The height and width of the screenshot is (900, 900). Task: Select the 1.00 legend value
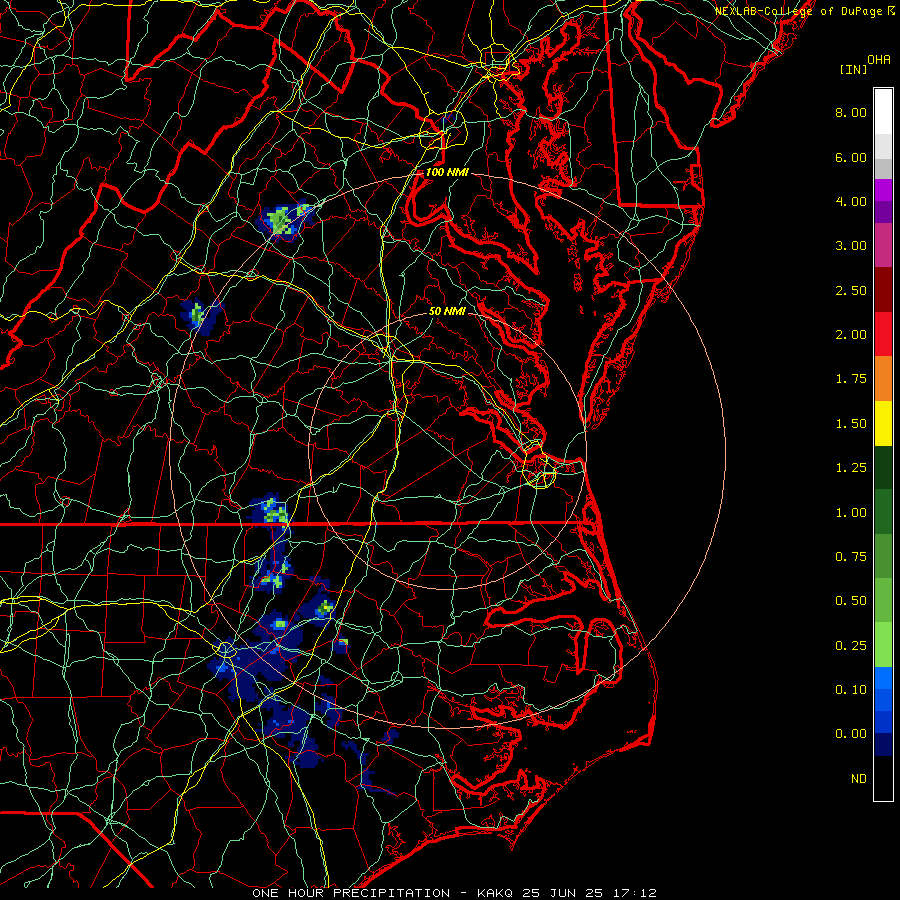tap(851, 513)
